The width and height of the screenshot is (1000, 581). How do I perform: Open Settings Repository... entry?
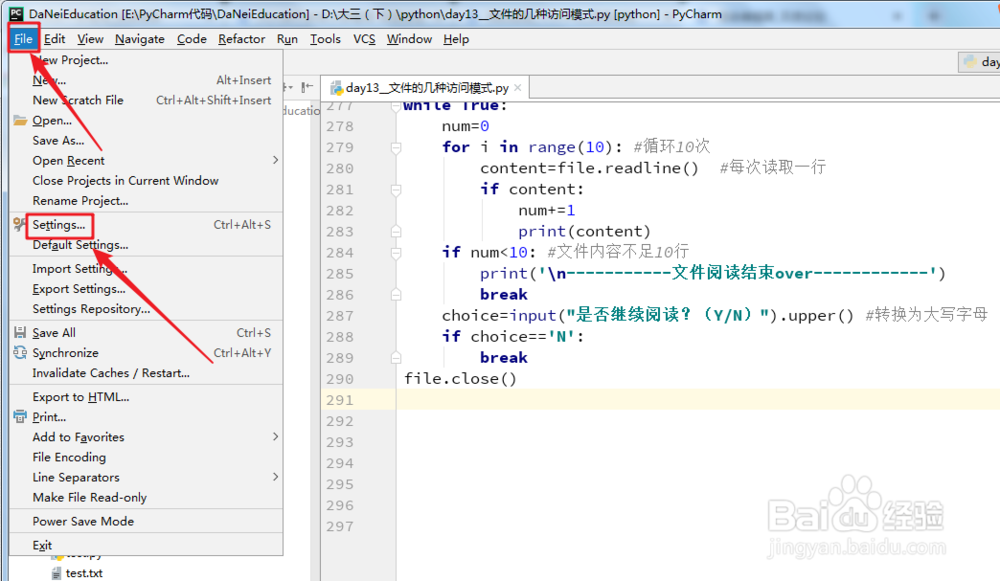tap(146, 309)
